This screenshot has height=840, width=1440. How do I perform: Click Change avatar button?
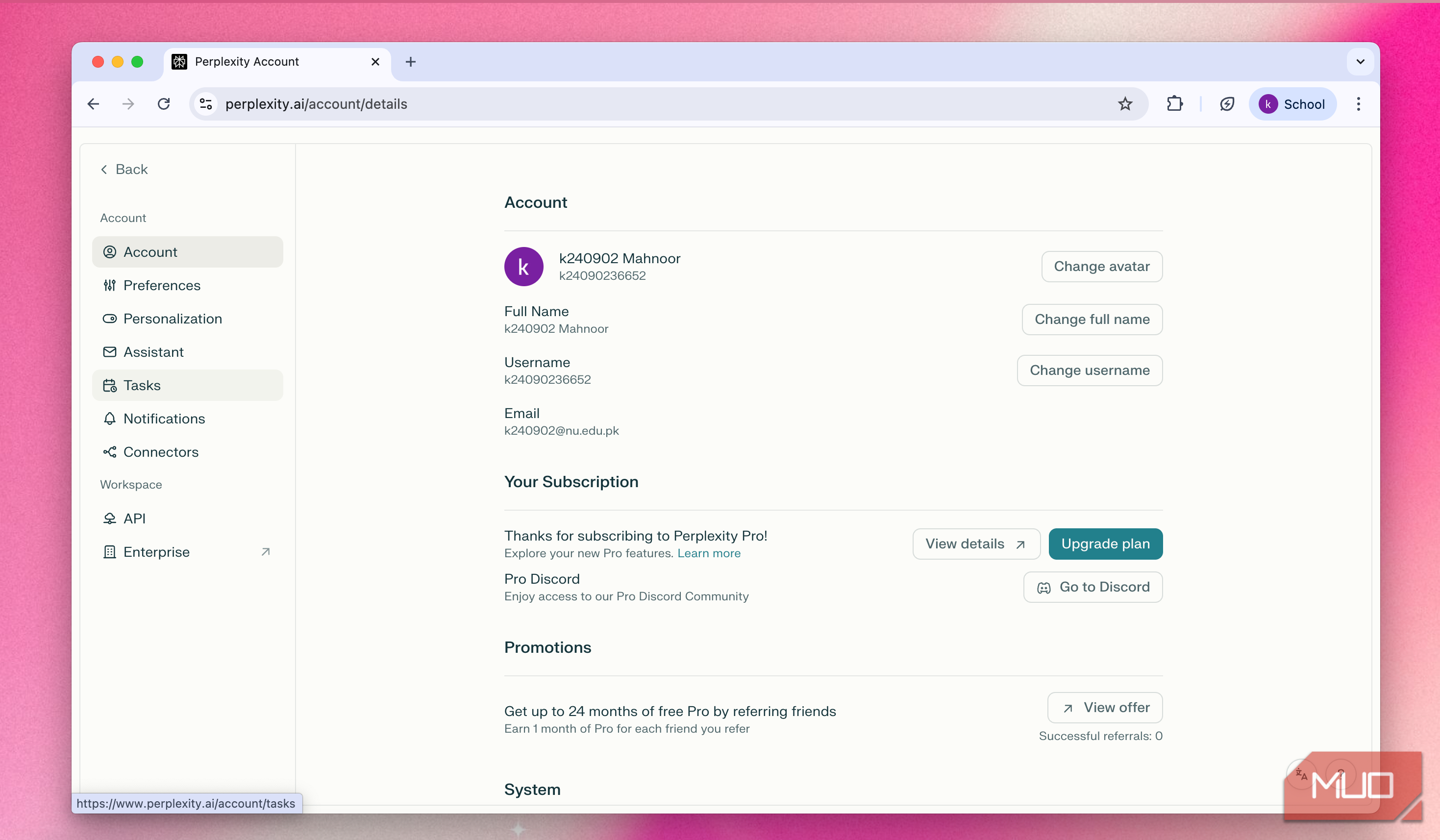click(1101, 266)
